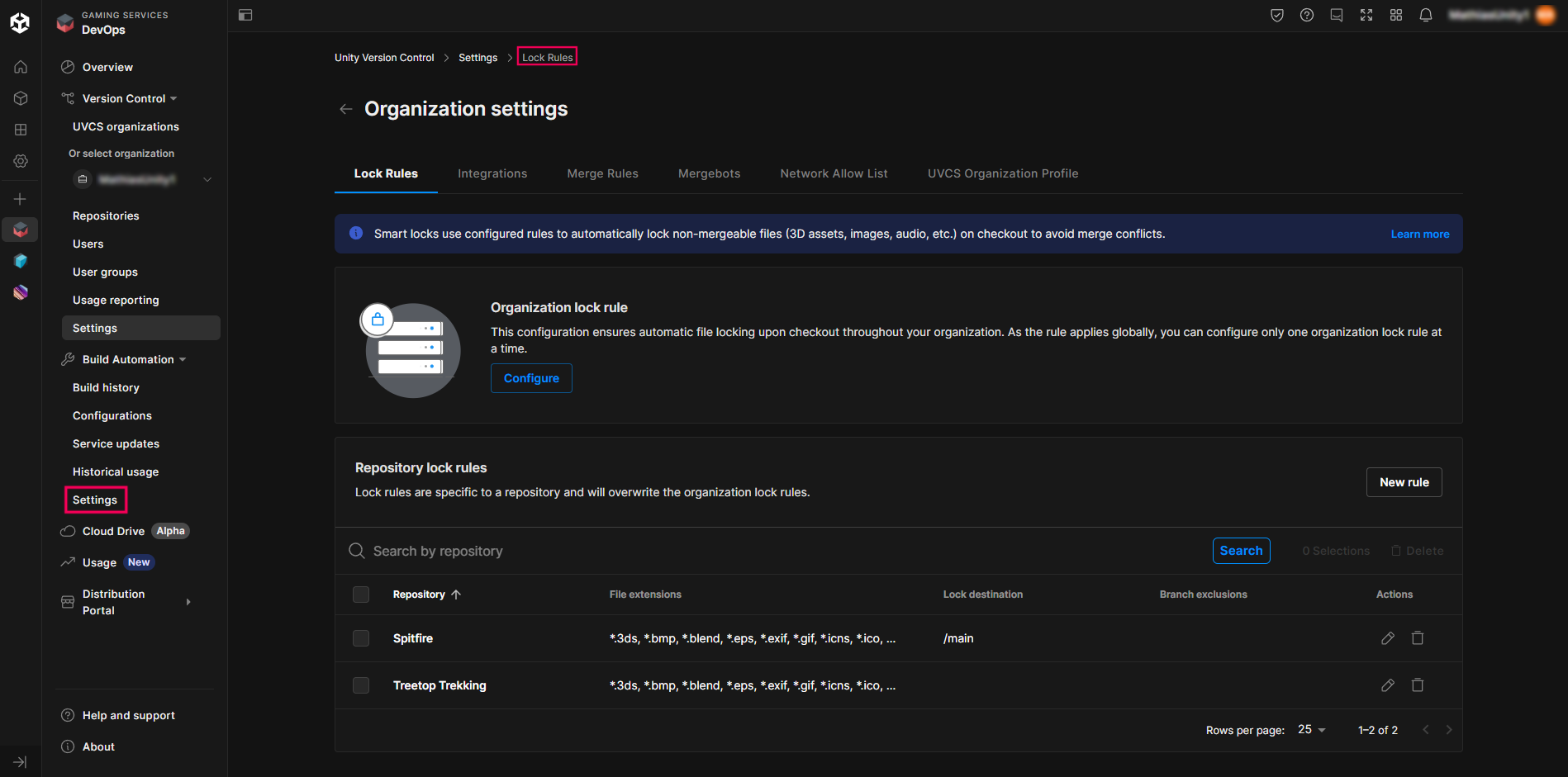The image size is (1568, 777).
Task: Click the back arrow beside Organization settings
Action: pyautogui.click(x=346, y=109)
